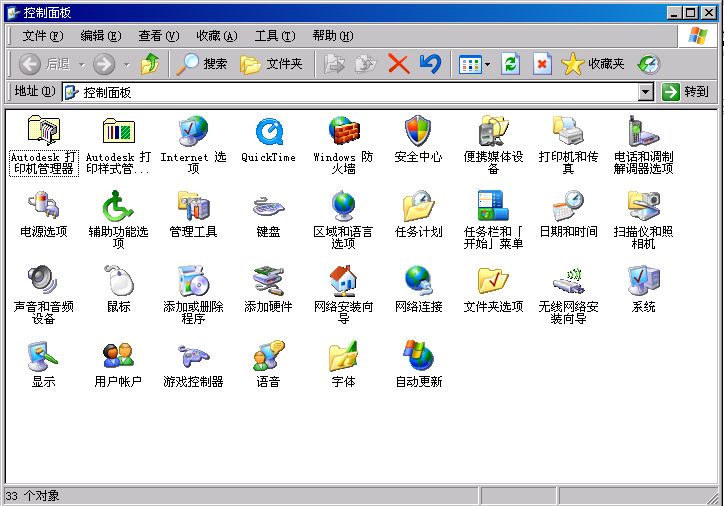The width and height of the screenshot is (724, 506).
Task: Click the blue undo arrow
Action: click(x=430, y=64)
